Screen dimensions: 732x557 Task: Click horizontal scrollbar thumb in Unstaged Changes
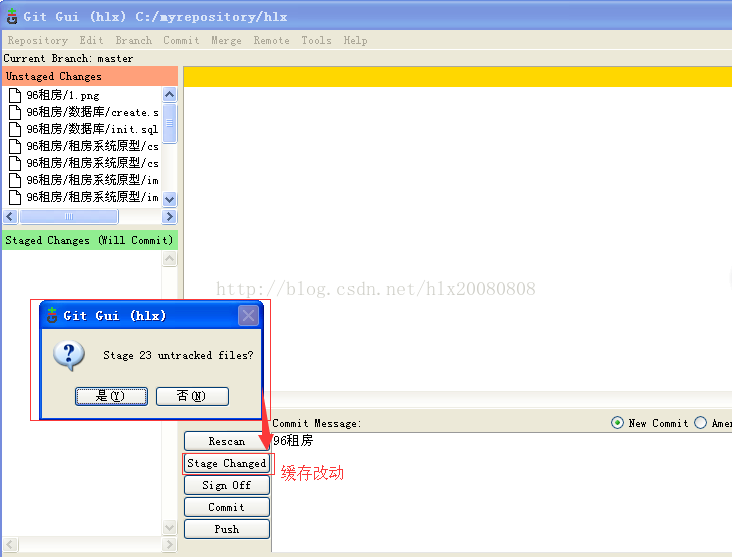(69, 217)
